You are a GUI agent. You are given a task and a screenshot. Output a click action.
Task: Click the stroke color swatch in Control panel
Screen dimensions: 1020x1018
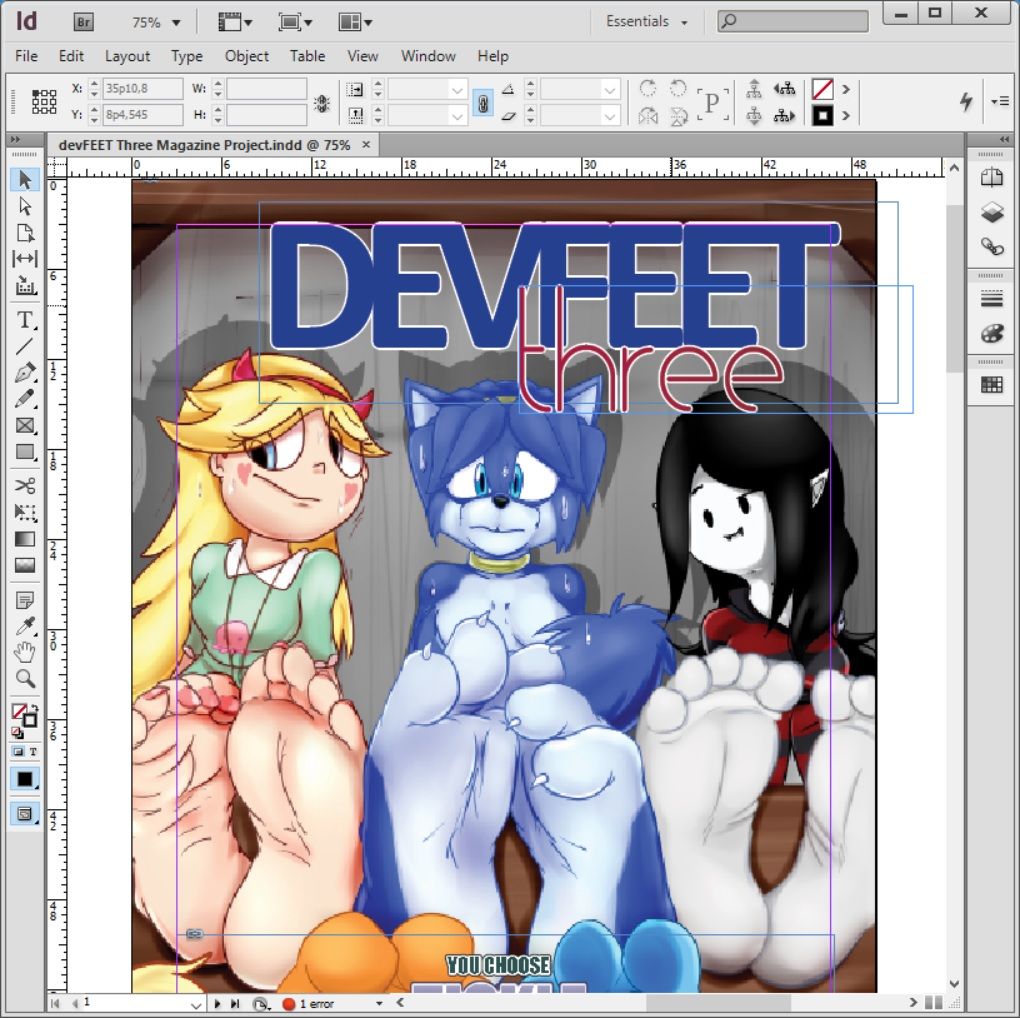[823, 116]
